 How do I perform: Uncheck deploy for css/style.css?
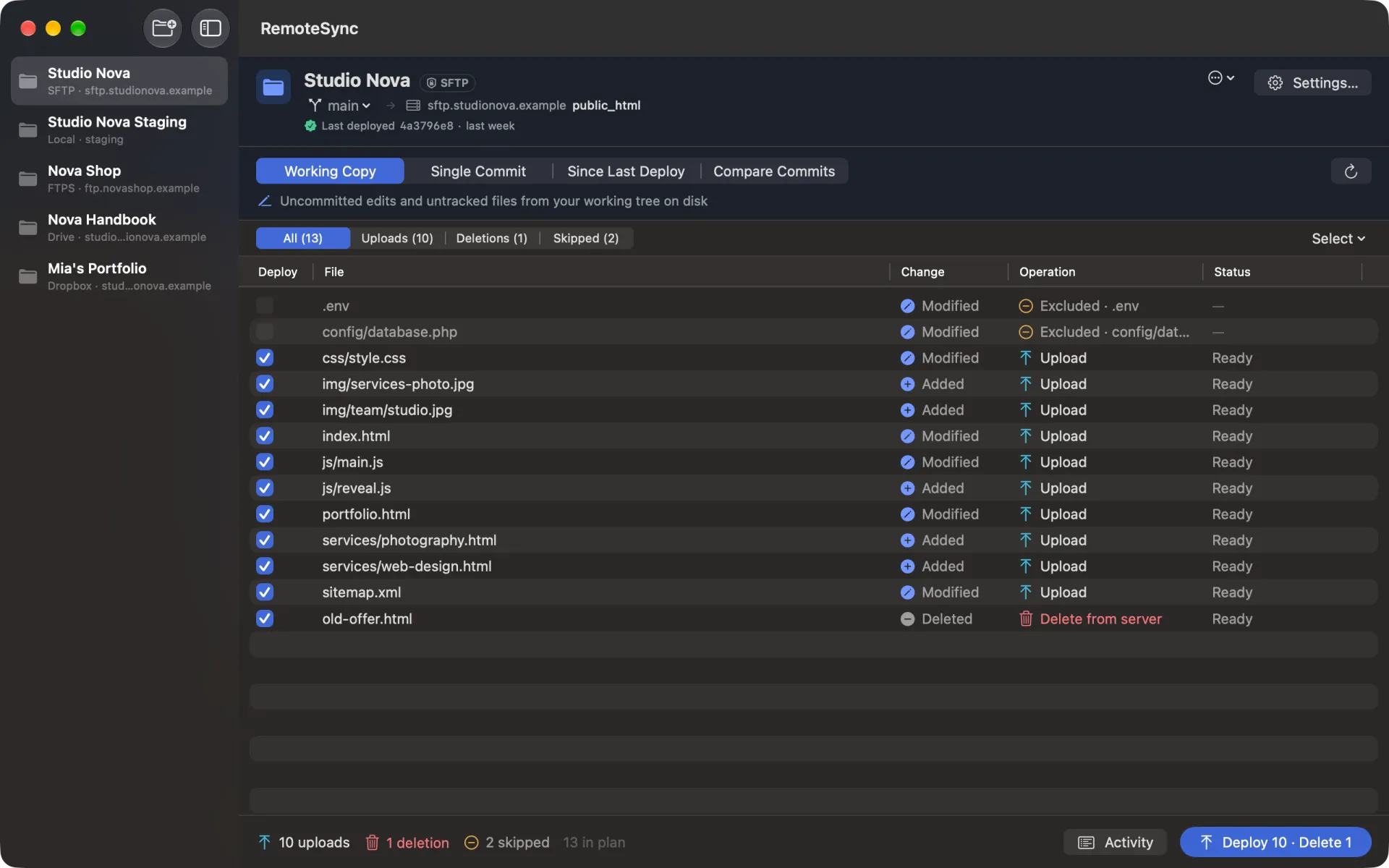pyautogui.click(x=265, y=358)
